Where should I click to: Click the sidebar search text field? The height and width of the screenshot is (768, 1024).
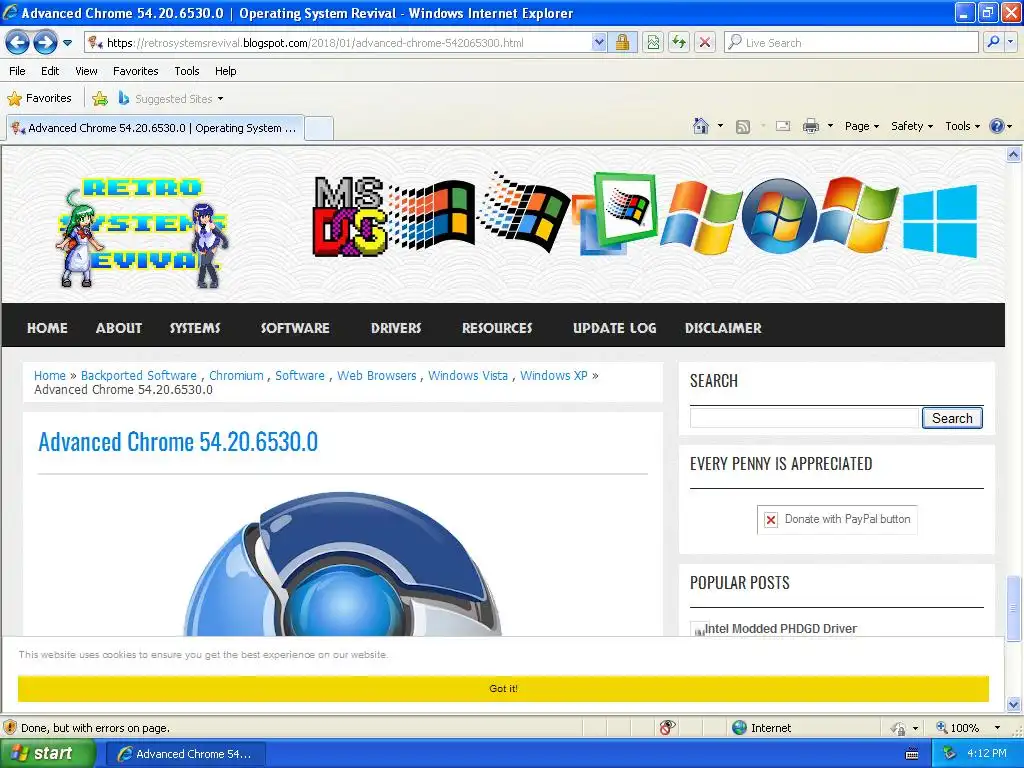pyautogui.click(x=805, y=418)
